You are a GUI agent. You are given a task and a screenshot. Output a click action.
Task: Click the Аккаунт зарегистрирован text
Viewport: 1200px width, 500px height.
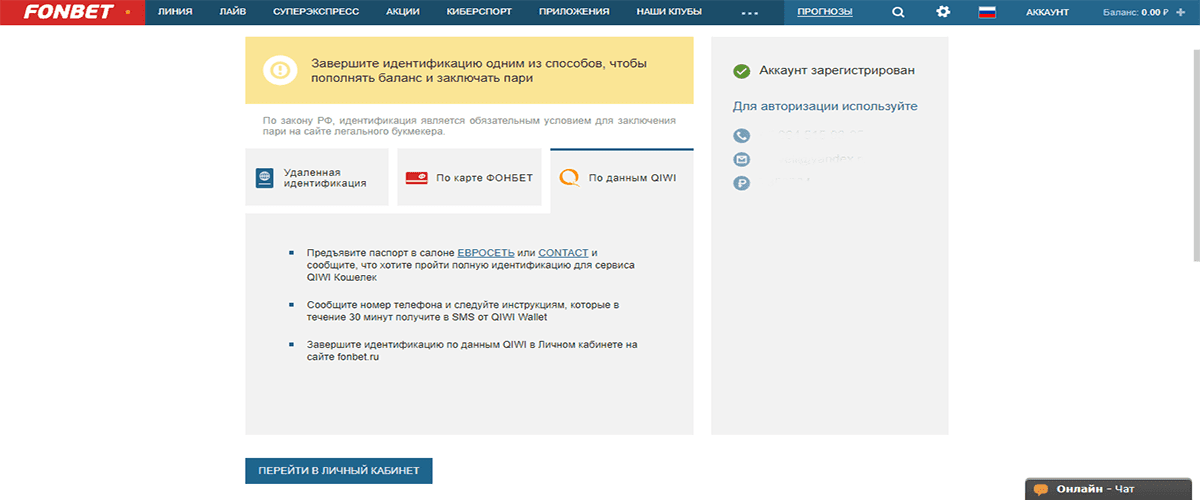(x=837, y=71)
